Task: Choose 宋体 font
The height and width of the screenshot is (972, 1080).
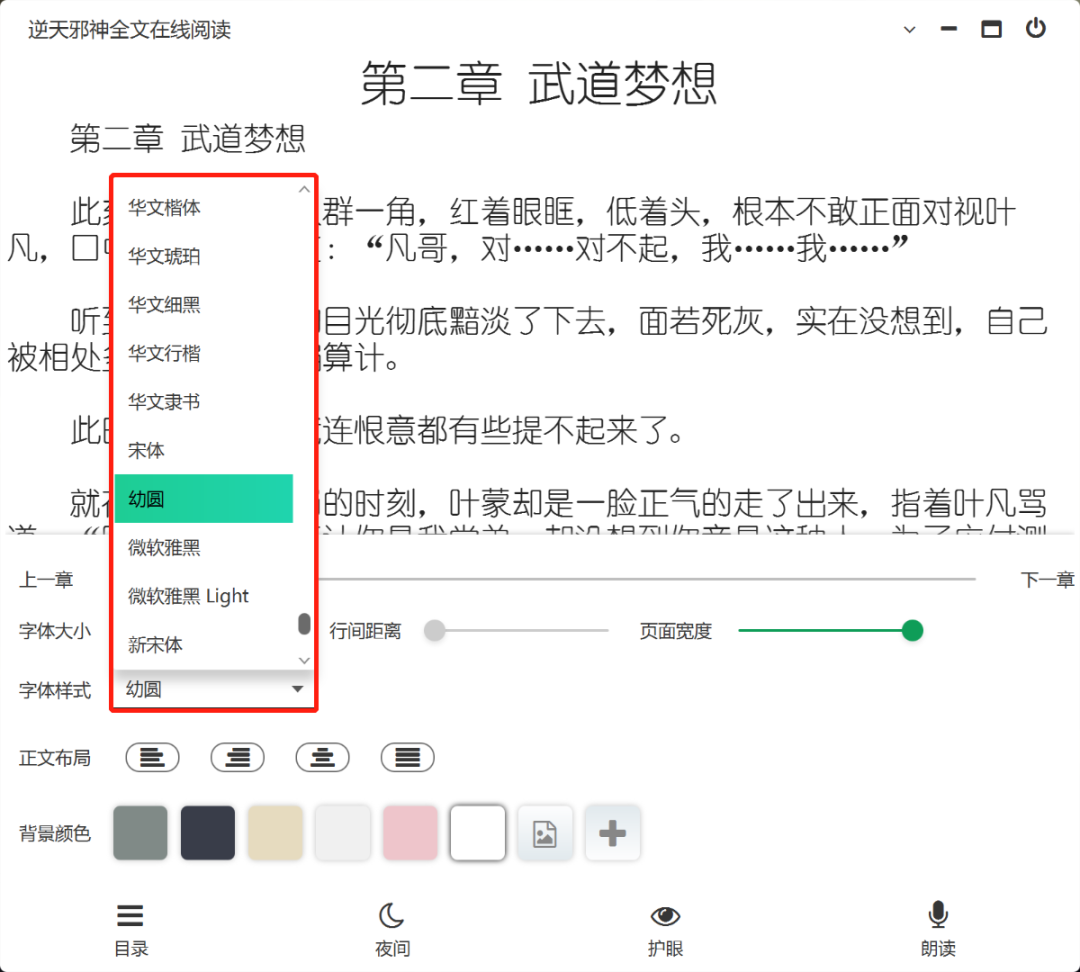Action: [204, 451]
